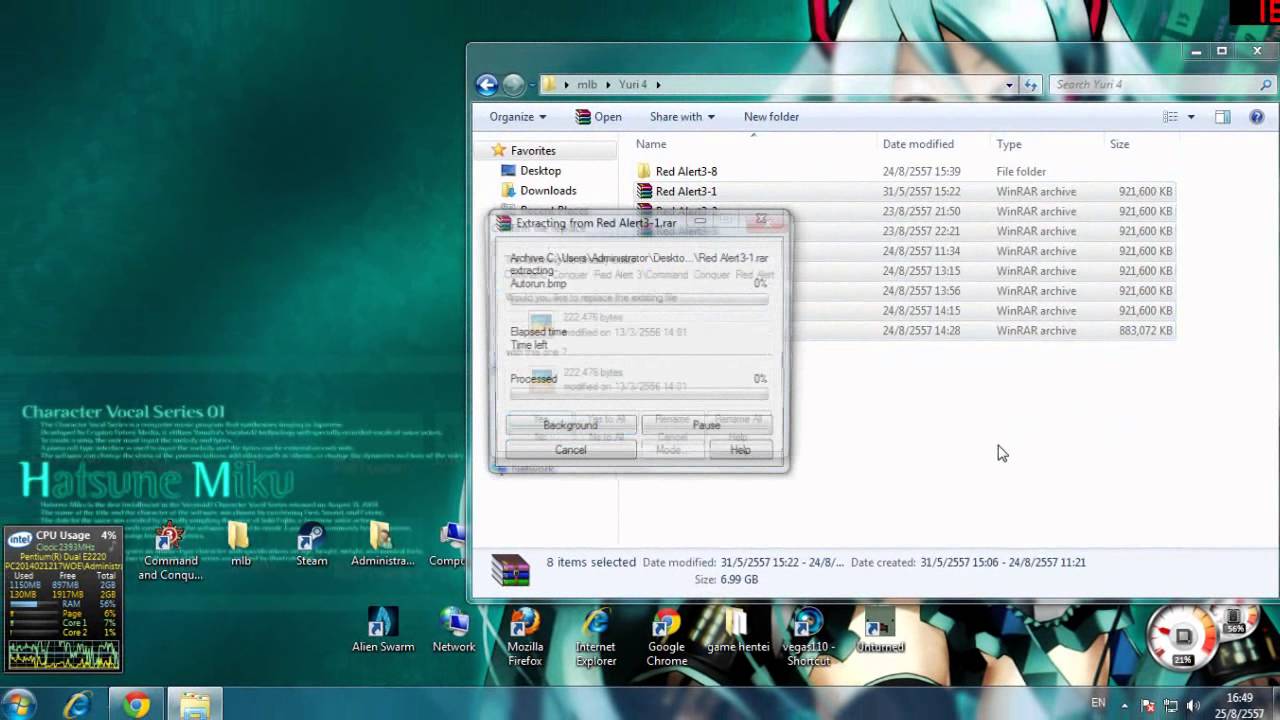Open Steam desktop shortcut
Screen dimensions: 1280x720
[x=311, y=544]
